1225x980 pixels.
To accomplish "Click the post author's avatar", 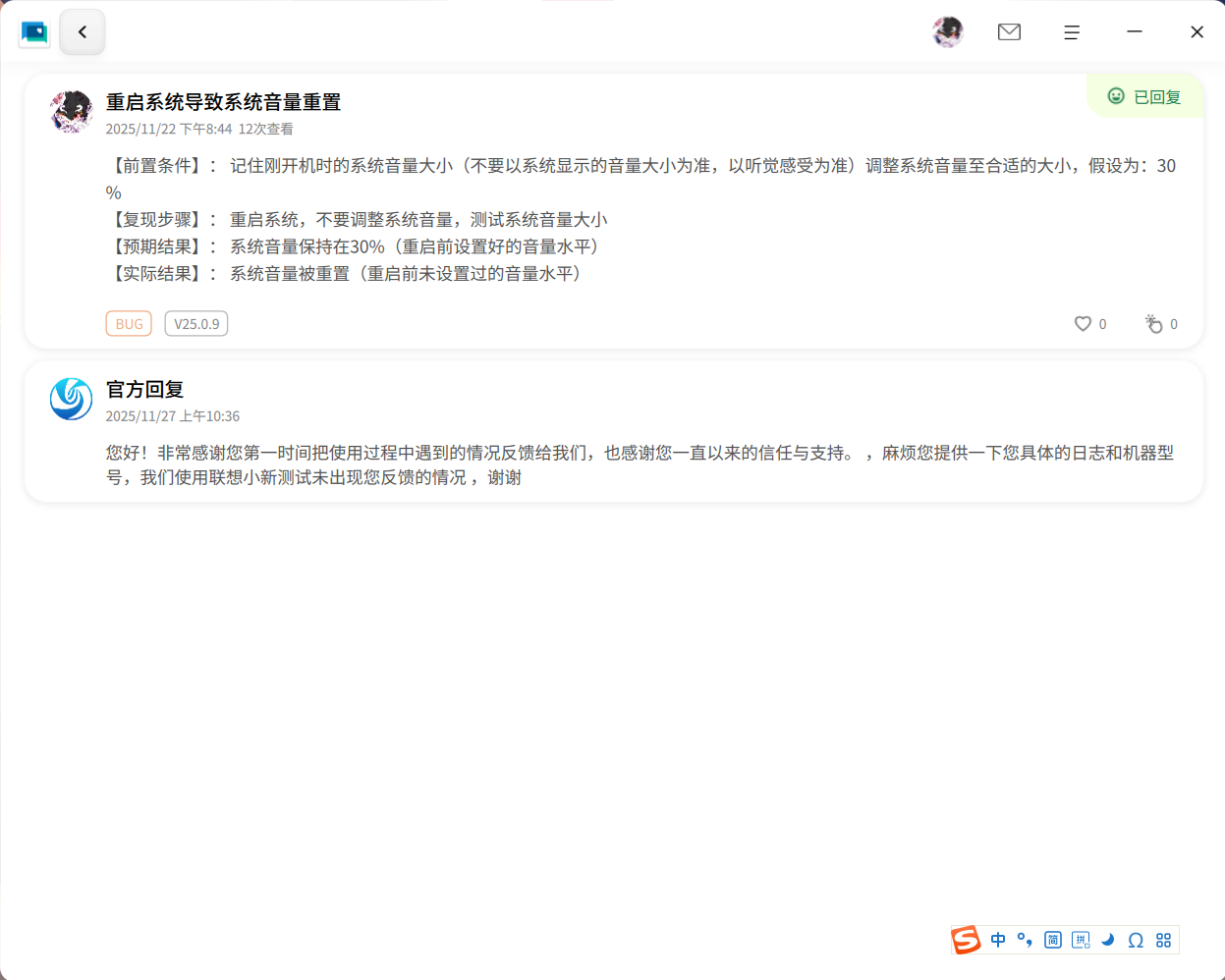I will click(x=71, y=112).
